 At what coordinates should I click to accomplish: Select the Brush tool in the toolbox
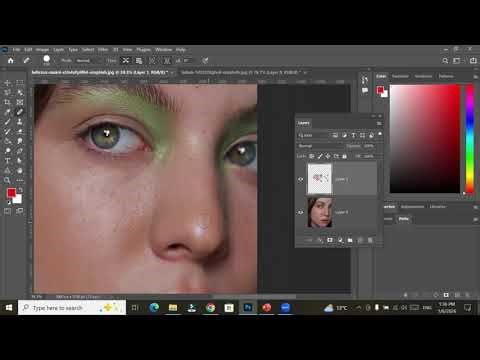(x=7, y=122)
